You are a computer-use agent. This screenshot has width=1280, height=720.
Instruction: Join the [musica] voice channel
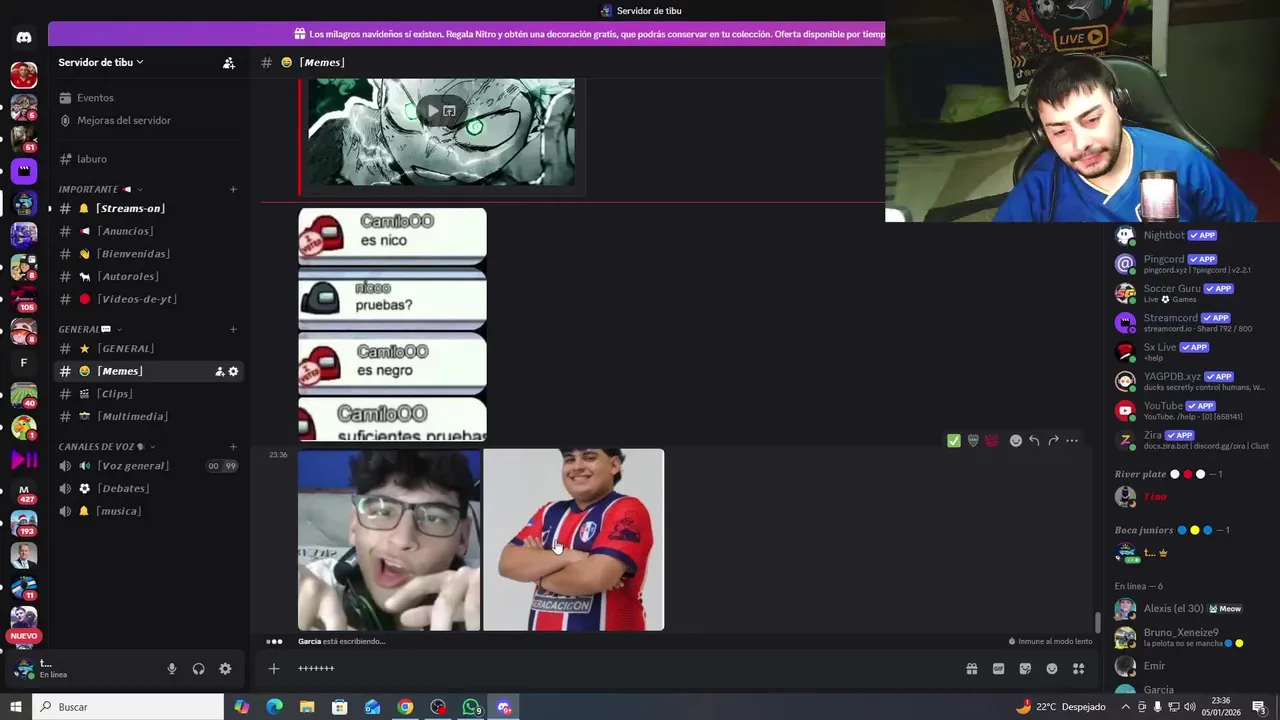[150, 511]
